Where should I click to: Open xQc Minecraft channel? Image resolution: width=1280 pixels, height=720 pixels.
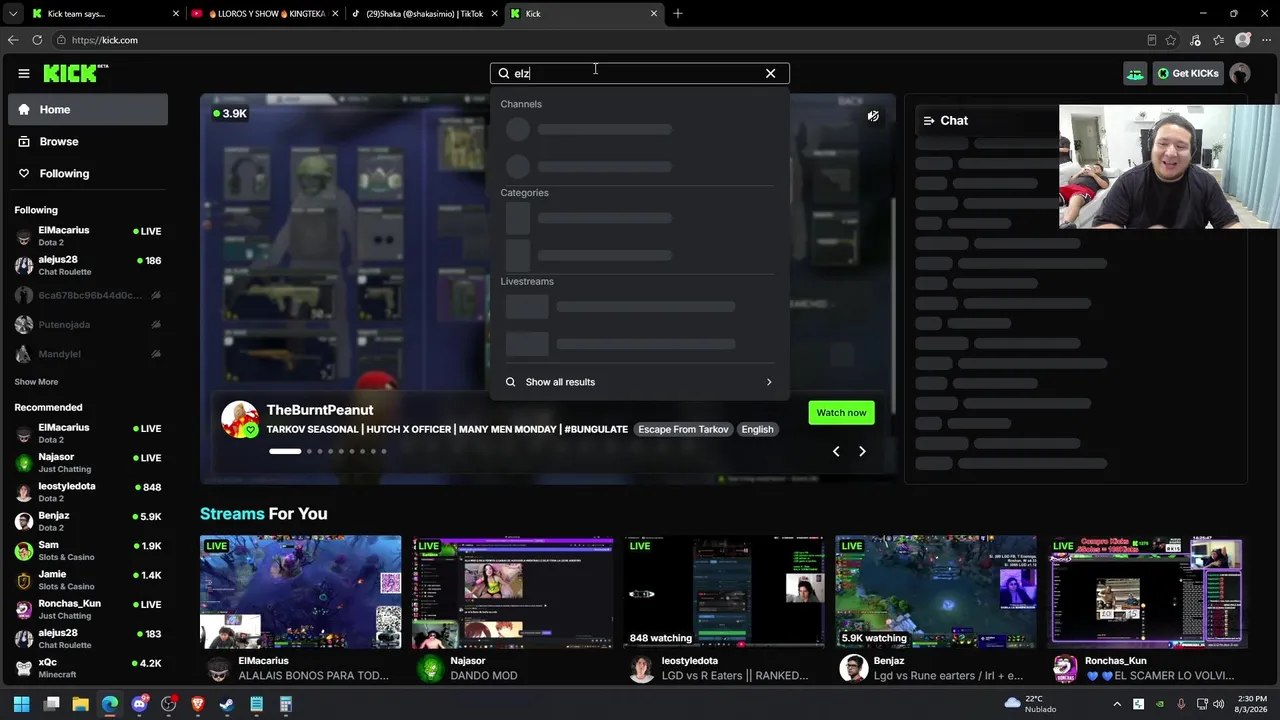coord(88,668)
